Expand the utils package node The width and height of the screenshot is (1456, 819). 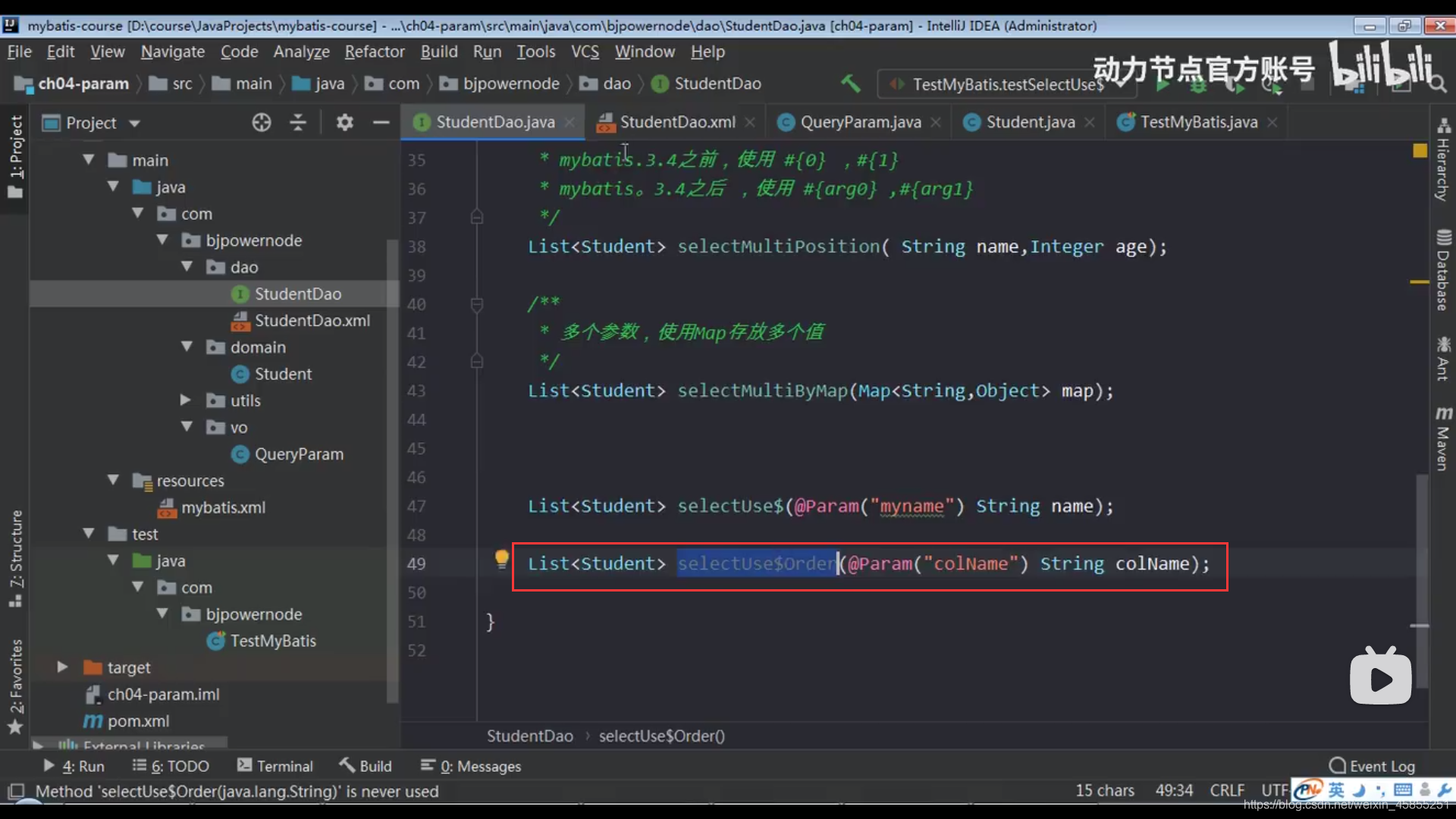coord(185,400)
